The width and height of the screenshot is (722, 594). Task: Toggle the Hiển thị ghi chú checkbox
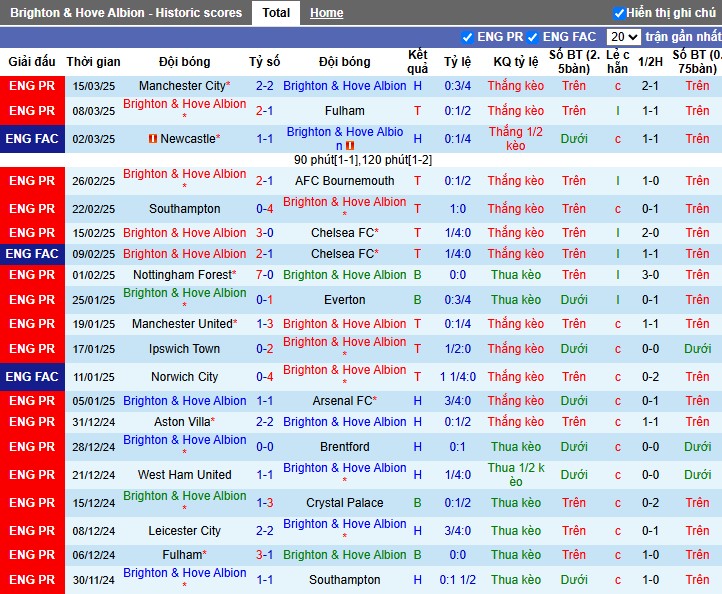click(619, 13)
